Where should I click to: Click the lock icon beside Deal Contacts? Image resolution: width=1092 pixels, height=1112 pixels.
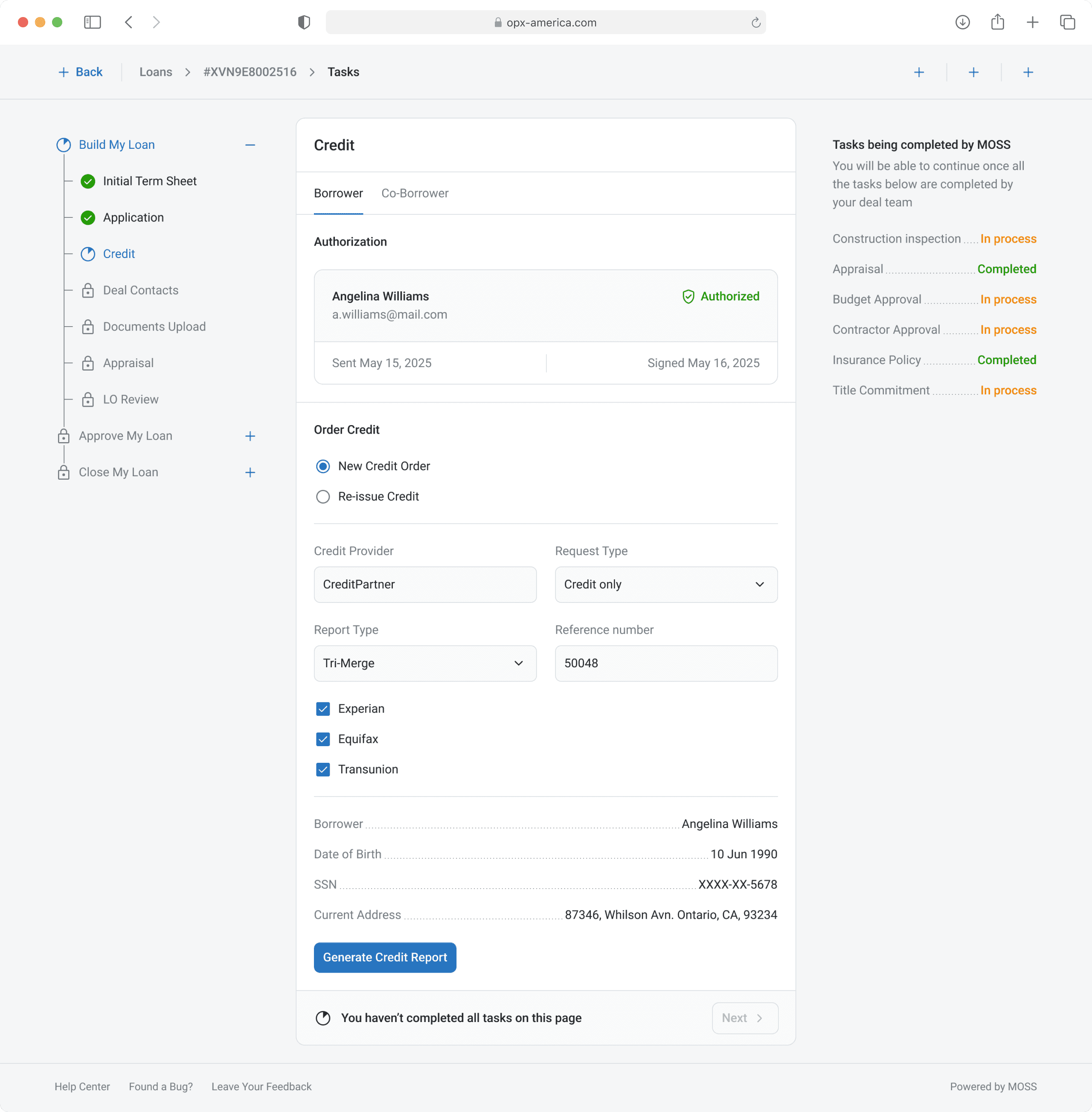(88, 291)
